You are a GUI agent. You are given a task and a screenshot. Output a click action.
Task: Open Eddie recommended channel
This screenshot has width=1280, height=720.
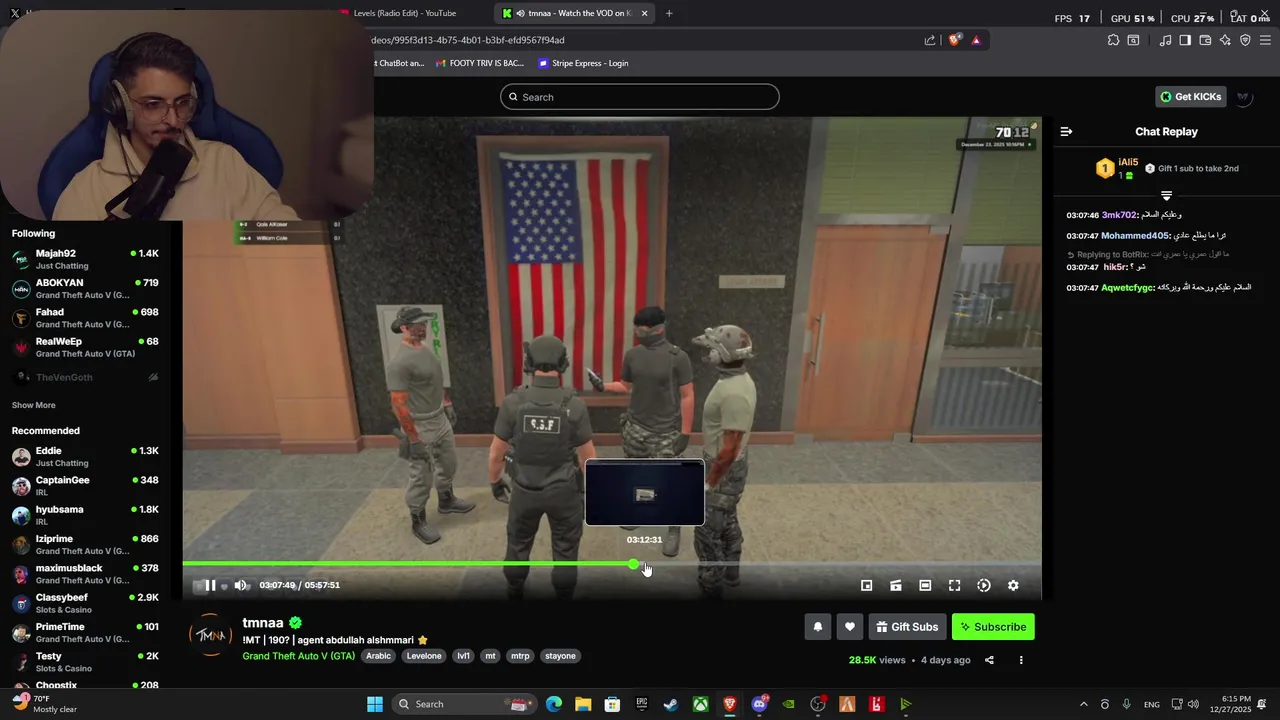click(85, 456)
